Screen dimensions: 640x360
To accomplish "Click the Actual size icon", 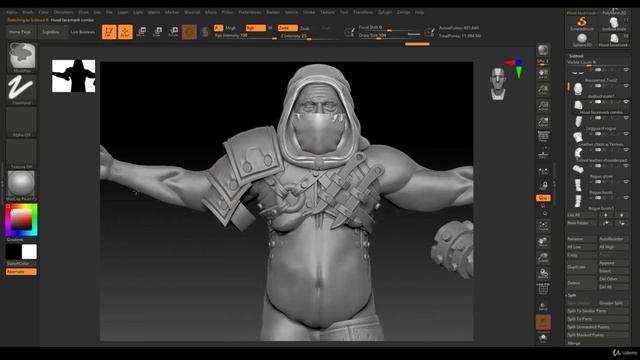I will pos(543,106).
